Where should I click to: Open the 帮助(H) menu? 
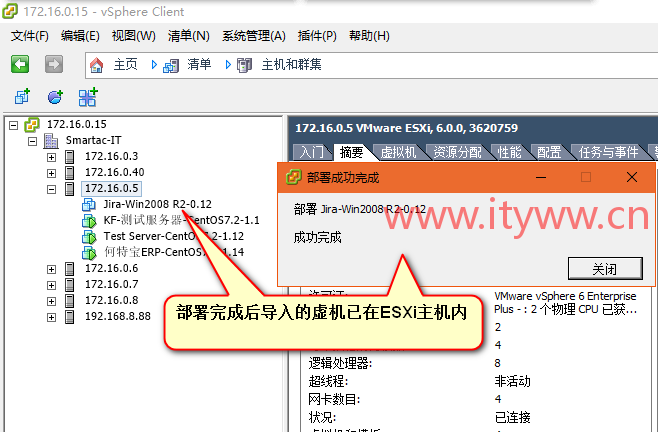click(369, 36)
